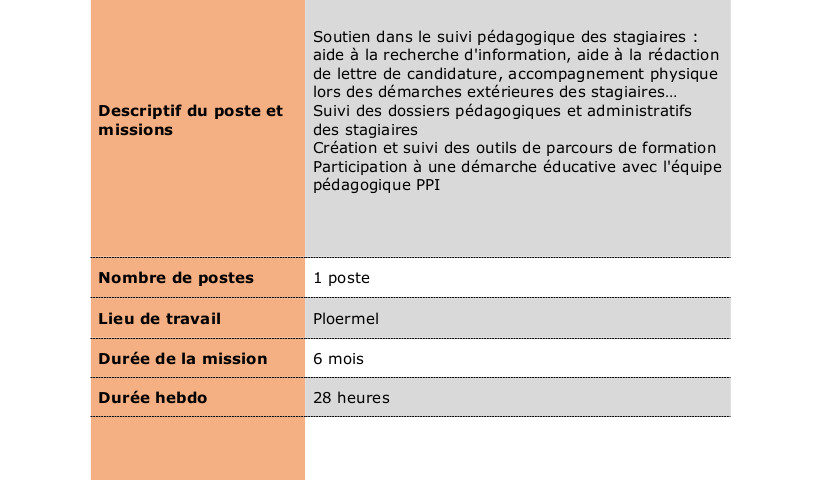Click the empty orange cell below "Durée hebdo"
Screen dimensions: 826x480
198,448
